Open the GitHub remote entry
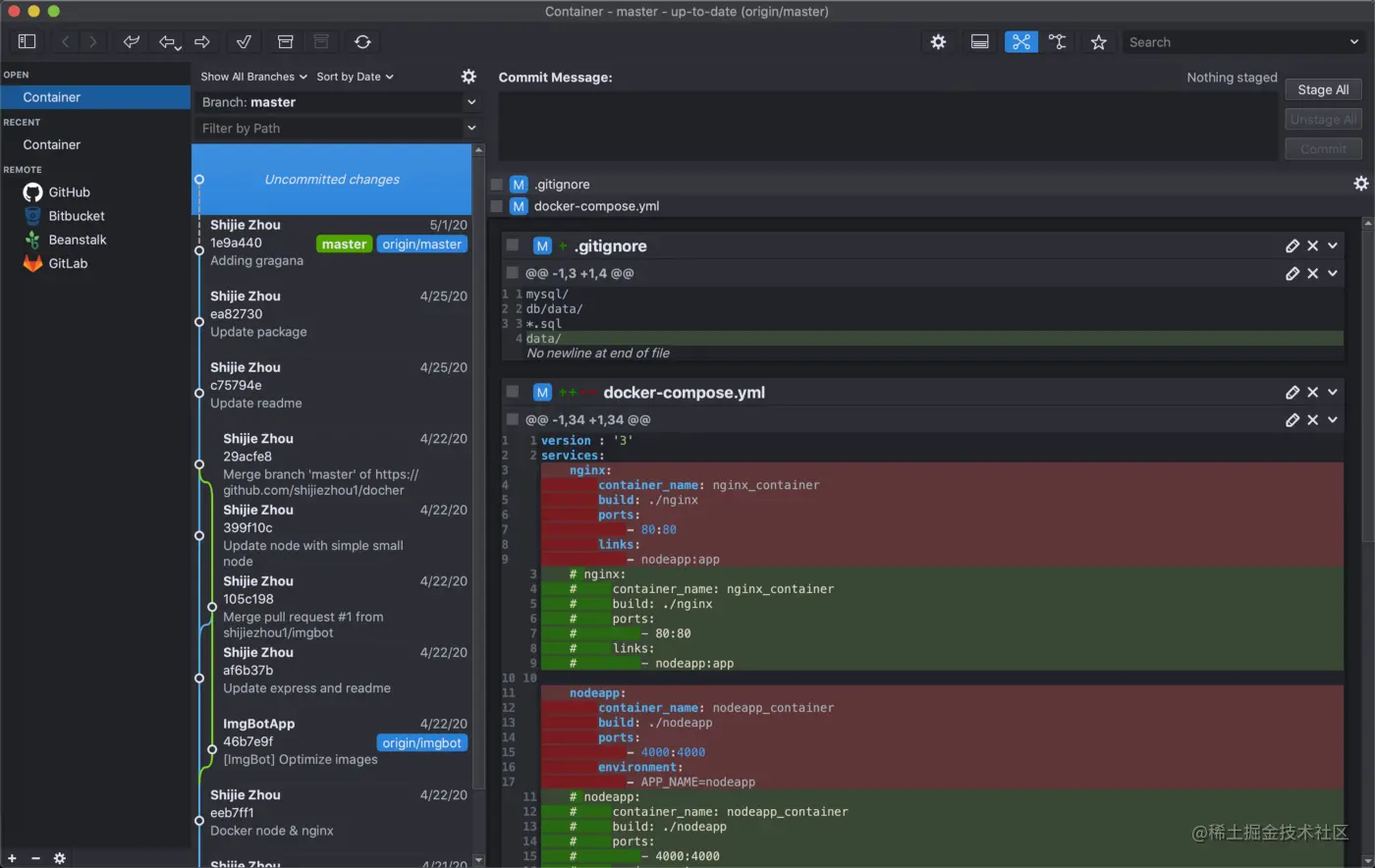Viewport: 1375px width, 868px height. pos(95,192)
